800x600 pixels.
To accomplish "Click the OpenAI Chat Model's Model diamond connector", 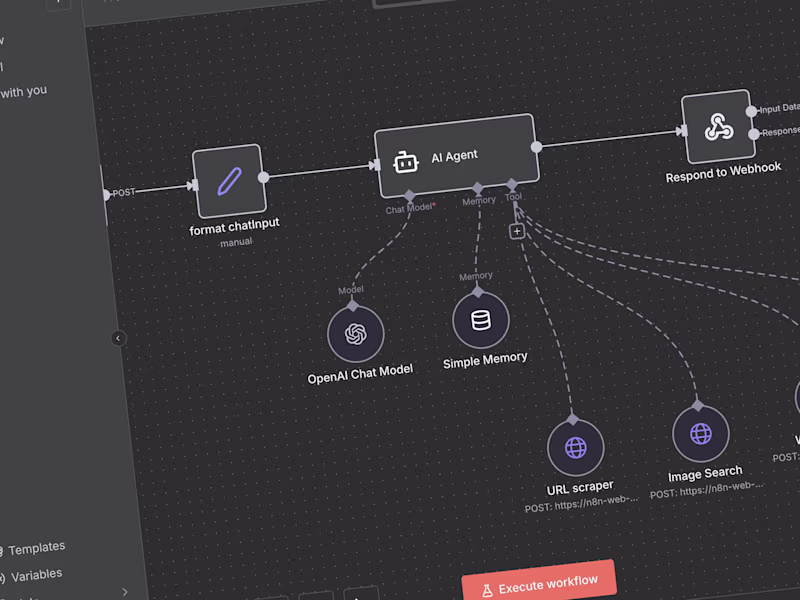I will (x=353, y=306).
